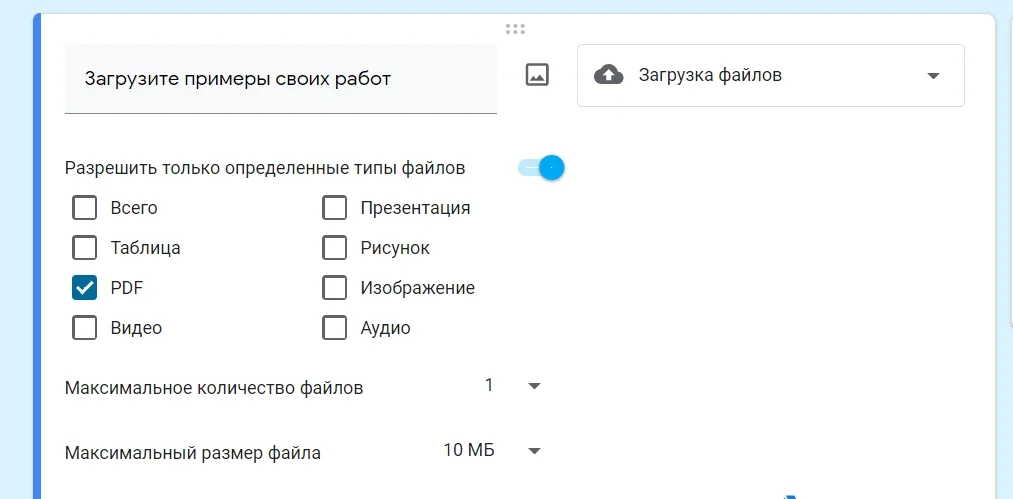Click the cloud upload icon in the type selector
1013x499 pixels.
(609, 75)
